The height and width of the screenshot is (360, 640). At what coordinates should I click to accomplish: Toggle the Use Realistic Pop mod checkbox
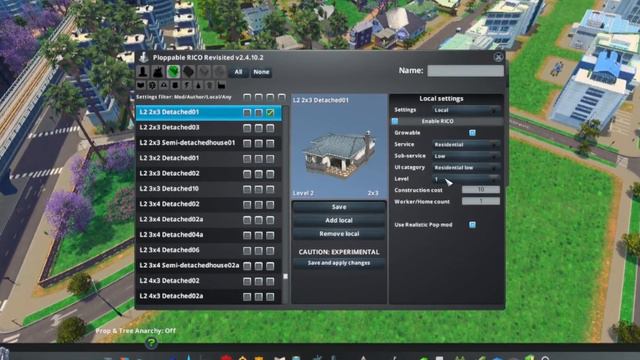coord(472,225)
